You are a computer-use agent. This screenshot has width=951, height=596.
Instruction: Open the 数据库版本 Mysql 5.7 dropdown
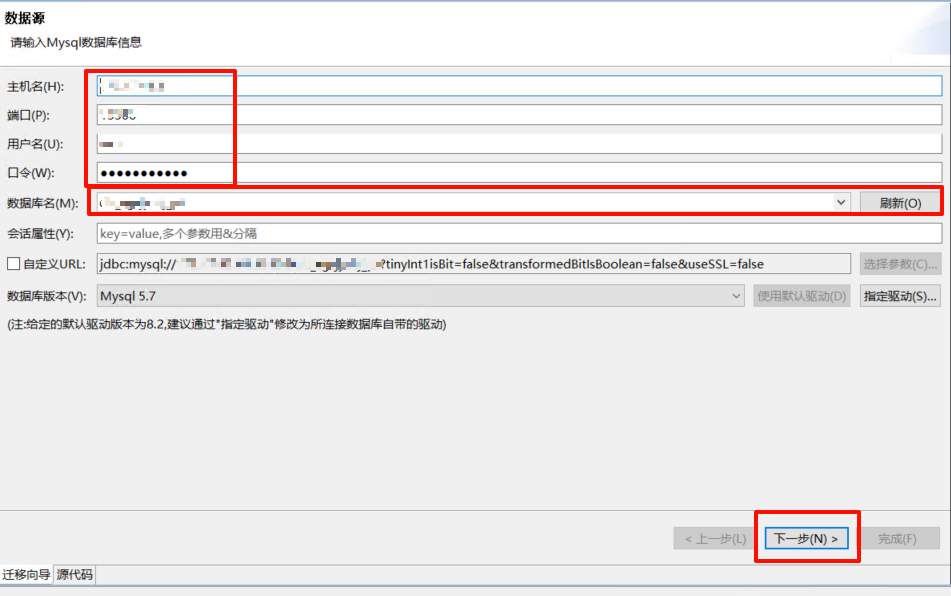click(420, 296)
